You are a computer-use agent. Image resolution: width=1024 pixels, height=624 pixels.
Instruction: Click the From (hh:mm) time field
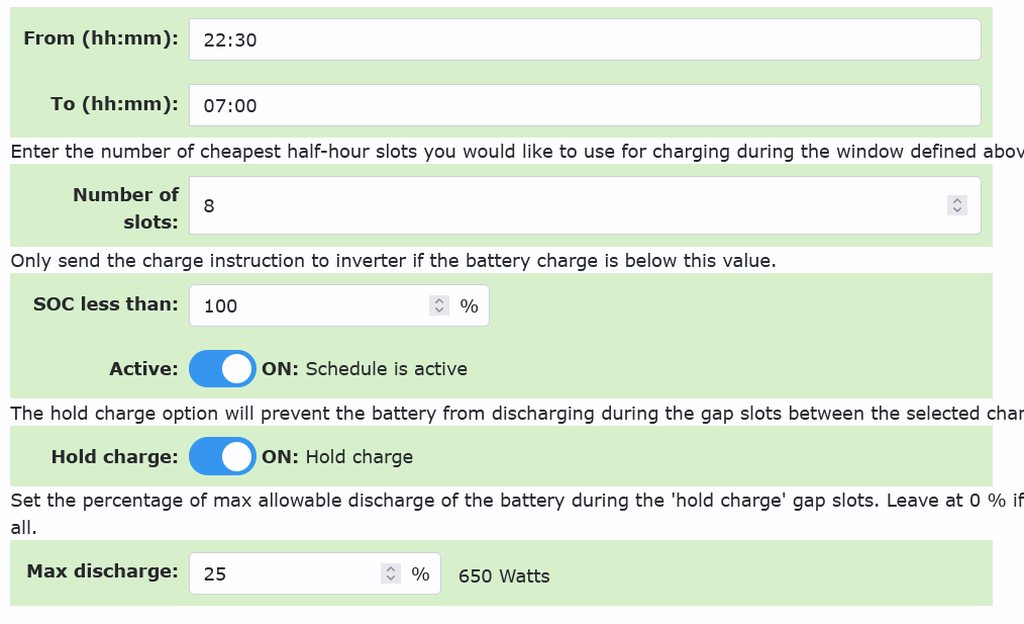[584, 40]
